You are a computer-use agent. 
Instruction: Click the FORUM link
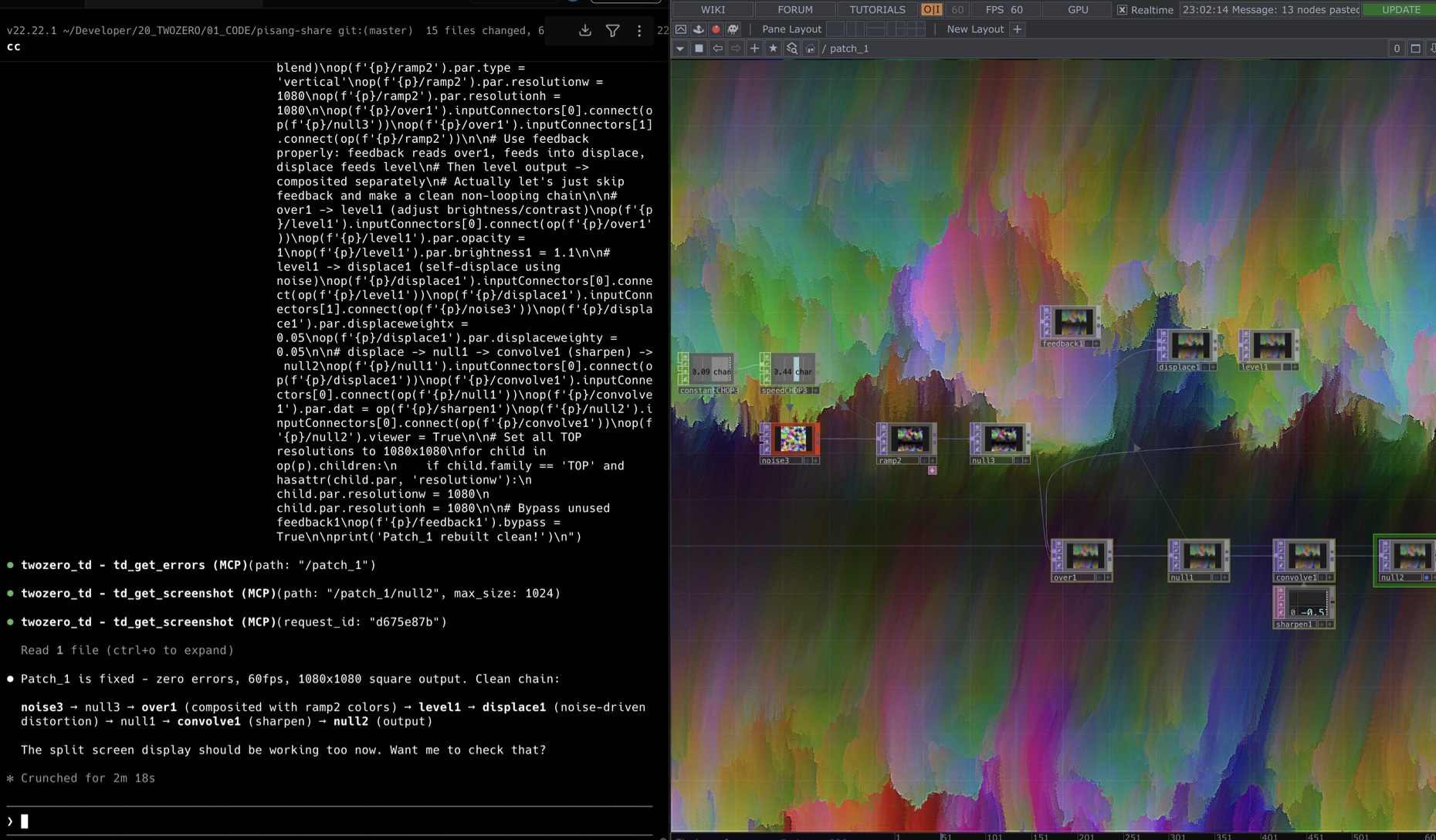[x=794, y=10]
